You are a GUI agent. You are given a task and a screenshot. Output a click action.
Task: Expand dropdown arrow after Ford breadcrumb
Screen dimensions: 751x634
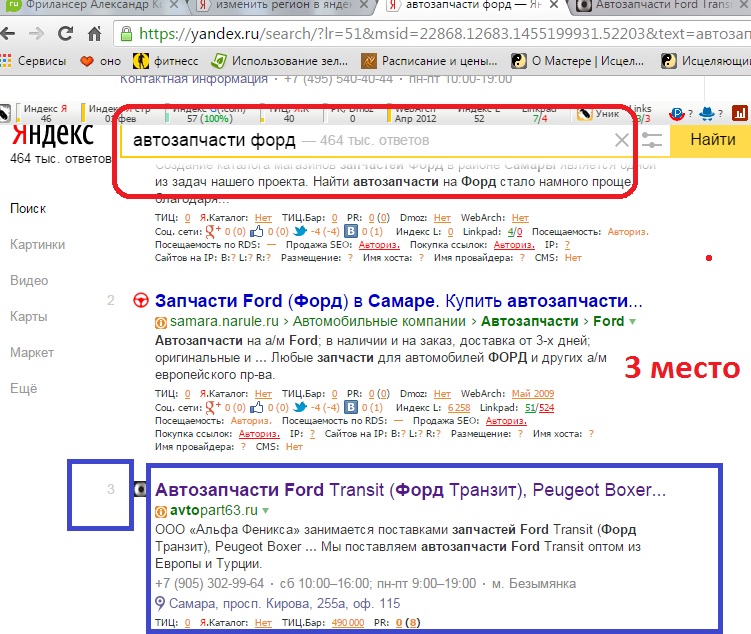tap(633, 322)
